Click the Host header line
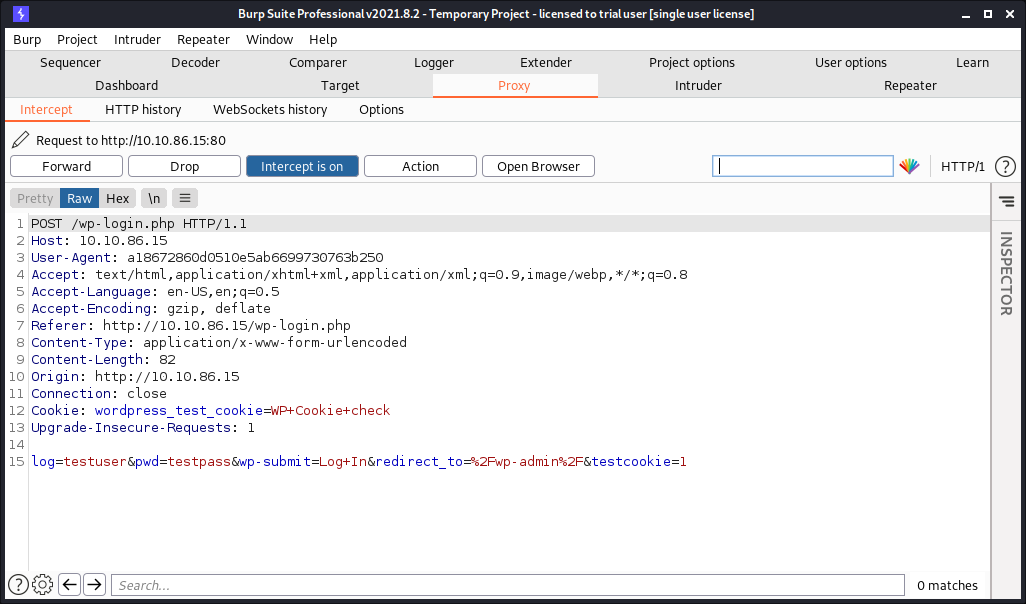 [99, 241]
